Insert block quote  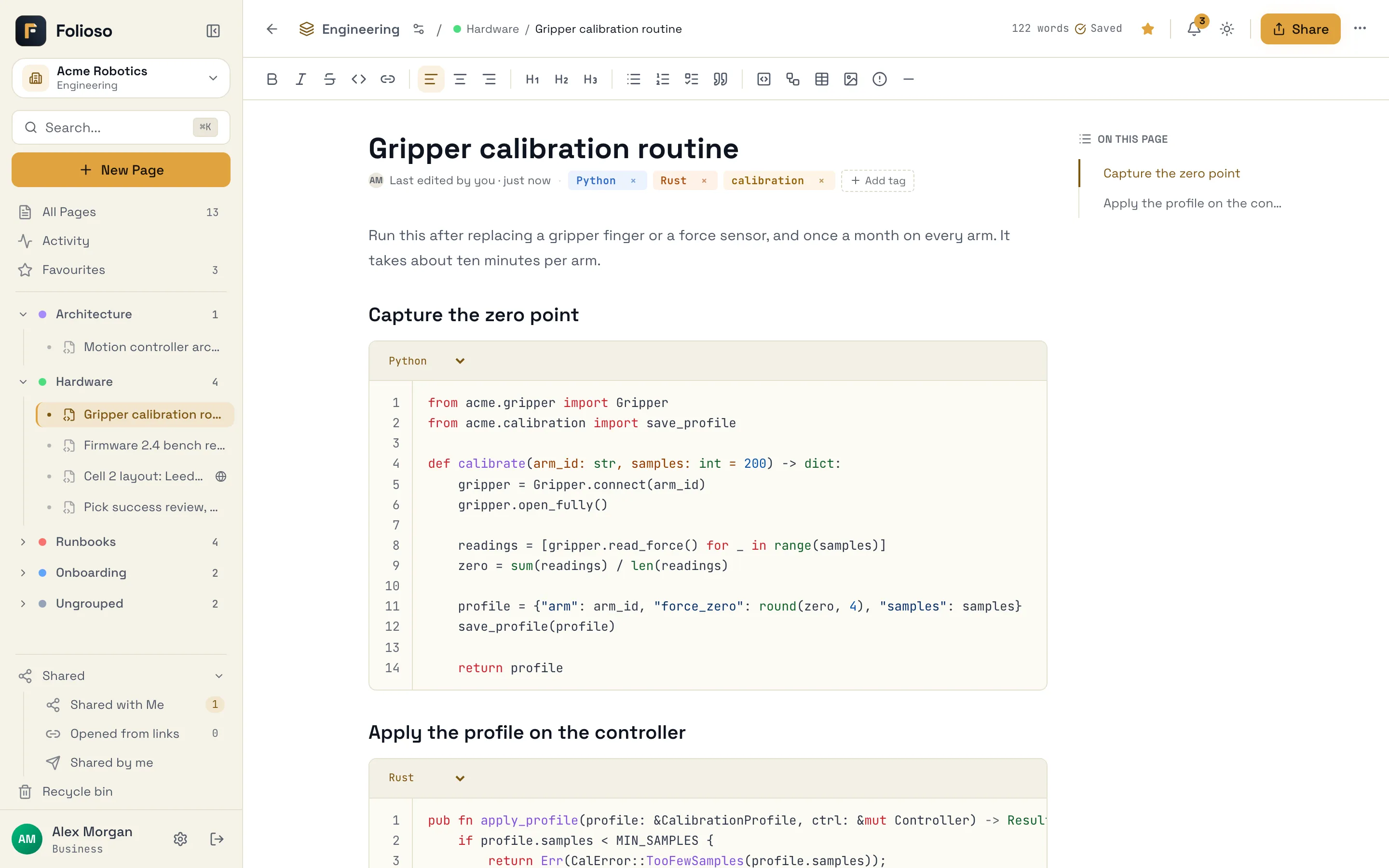[721, 79]
